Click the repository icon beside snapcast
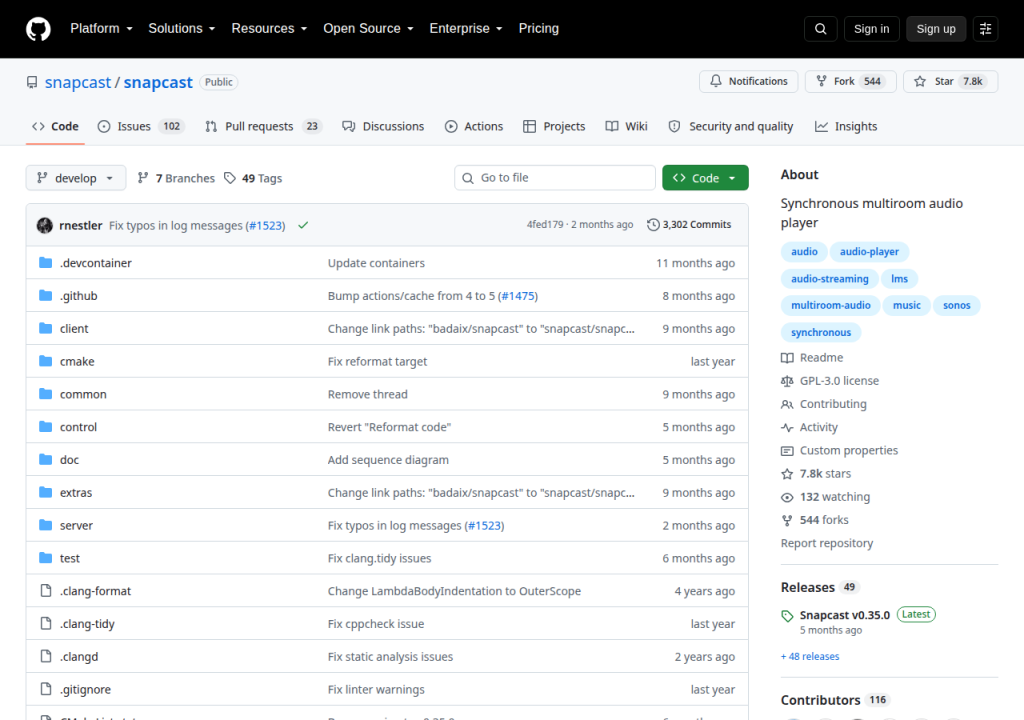 pos(32,82)
